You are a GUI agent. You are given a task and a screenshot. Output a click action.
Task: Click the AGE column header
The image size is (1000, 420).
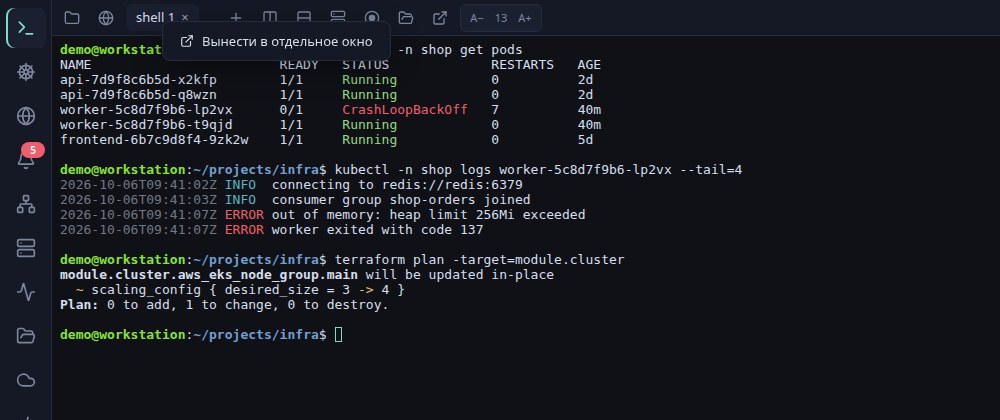[589, 65]
